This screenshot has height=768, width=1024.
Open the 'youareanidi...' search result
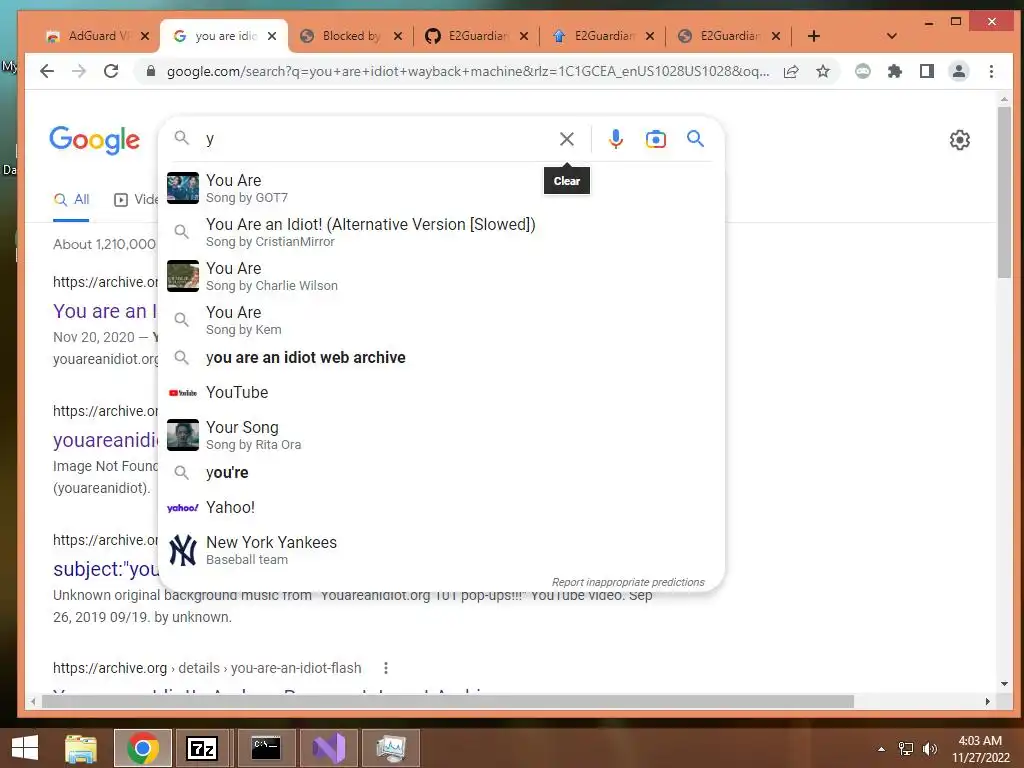click(104, 440)
